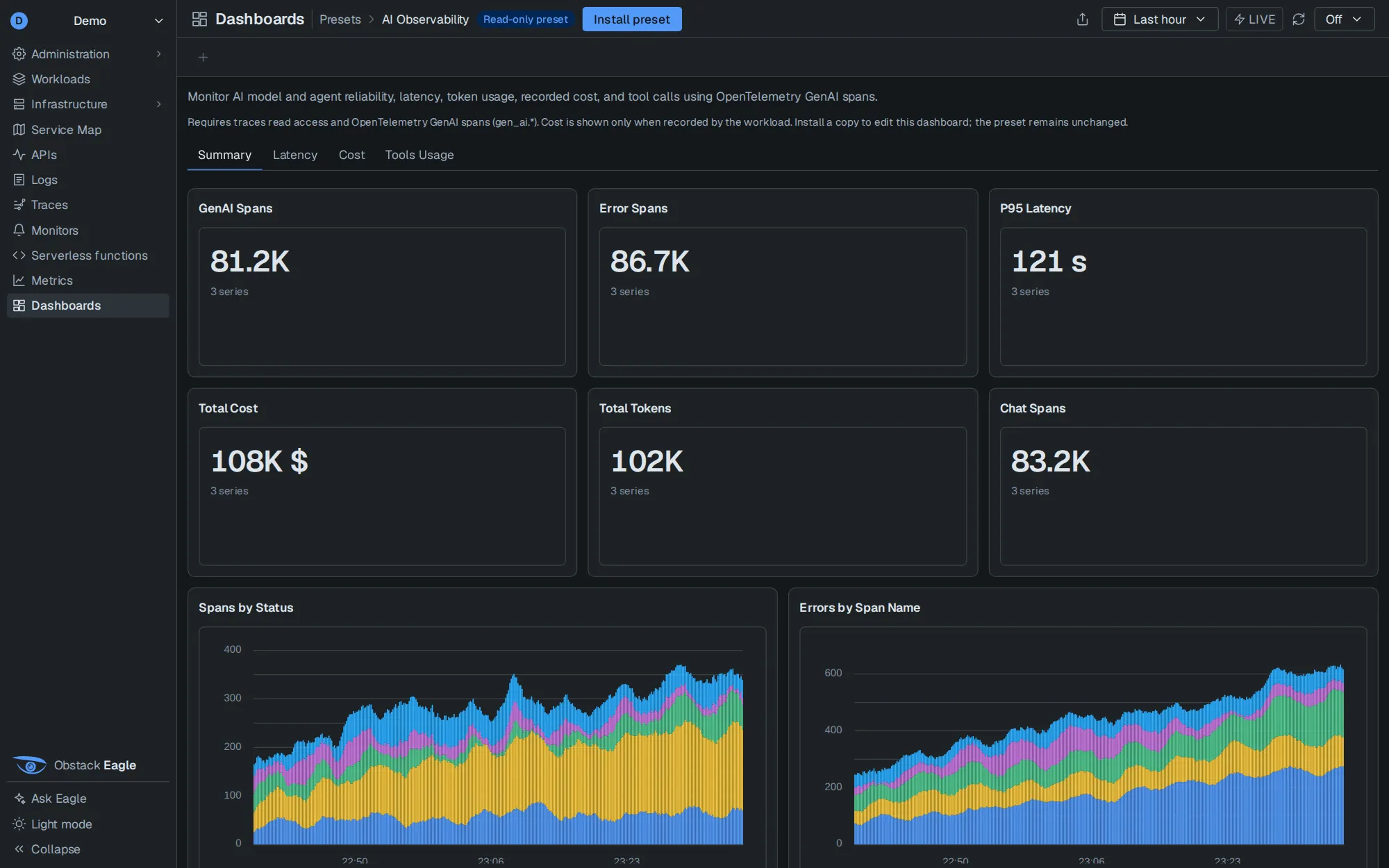Click the 121 s P95 Latency value

[1049, 262]
